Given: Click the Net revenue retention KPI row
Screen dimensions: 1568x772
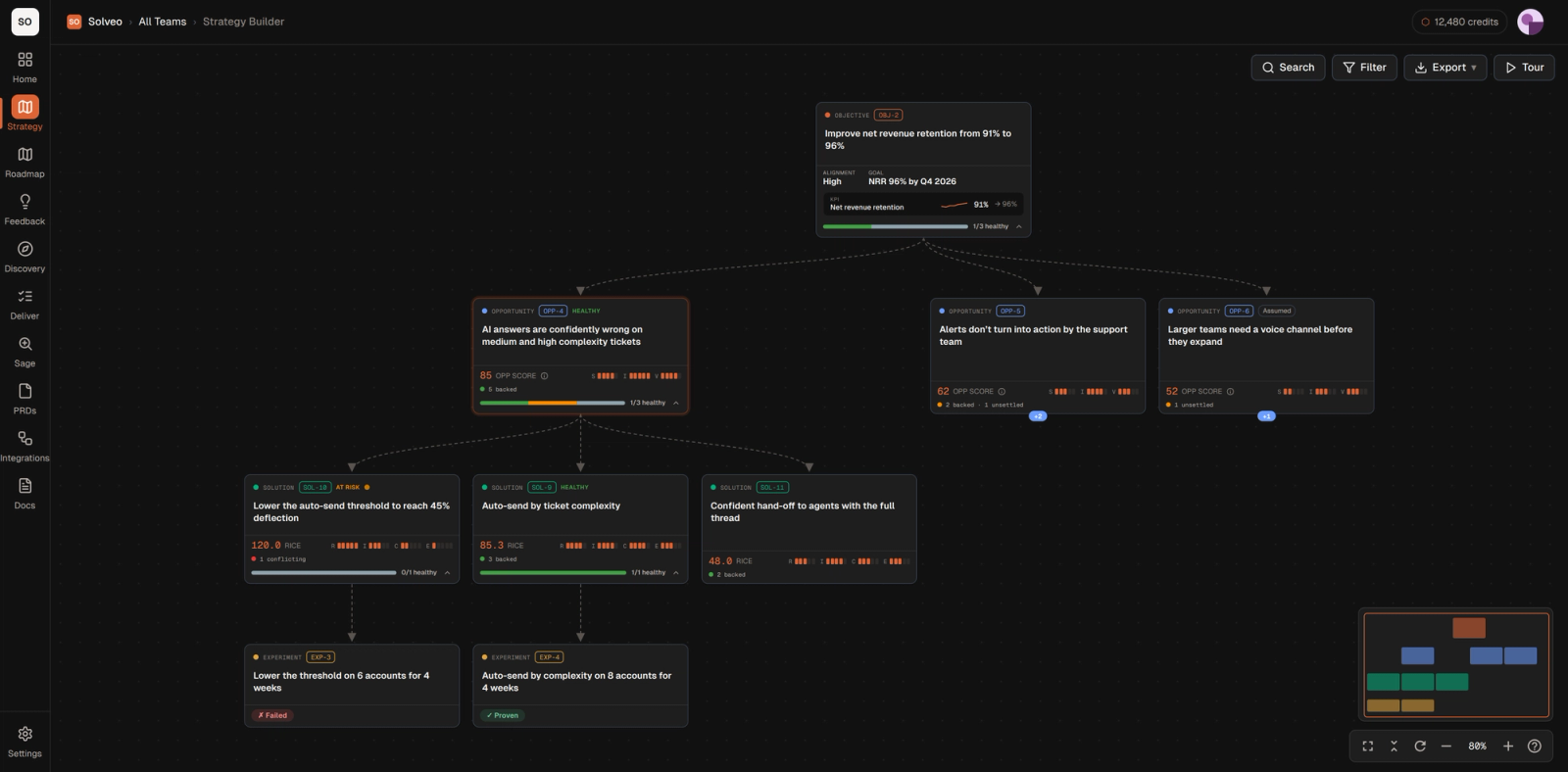Looking at the screenshot, I should [923, 204].
